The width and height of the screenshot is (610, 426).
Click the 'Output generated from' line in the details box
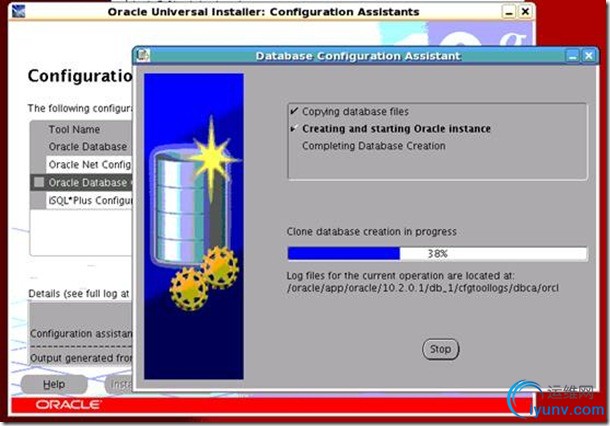click(81, 358)
